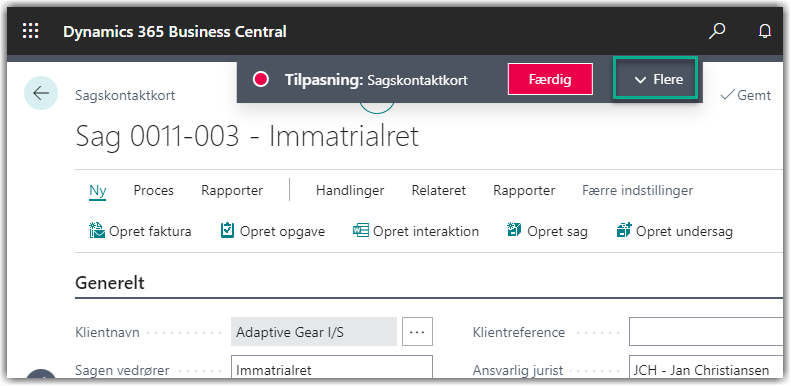Go back using the arrow button
Viewport: 791px width, 386px height.
tap(41, 93)
